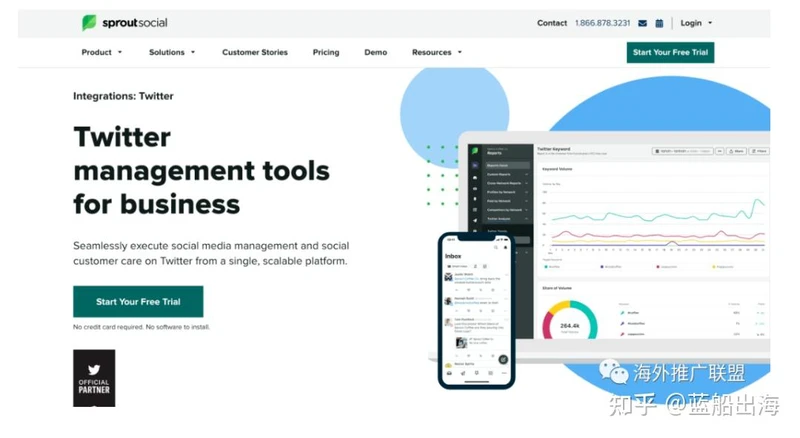Go to Customer Stories
Viewport: 800px width, 438px height.
255,52
